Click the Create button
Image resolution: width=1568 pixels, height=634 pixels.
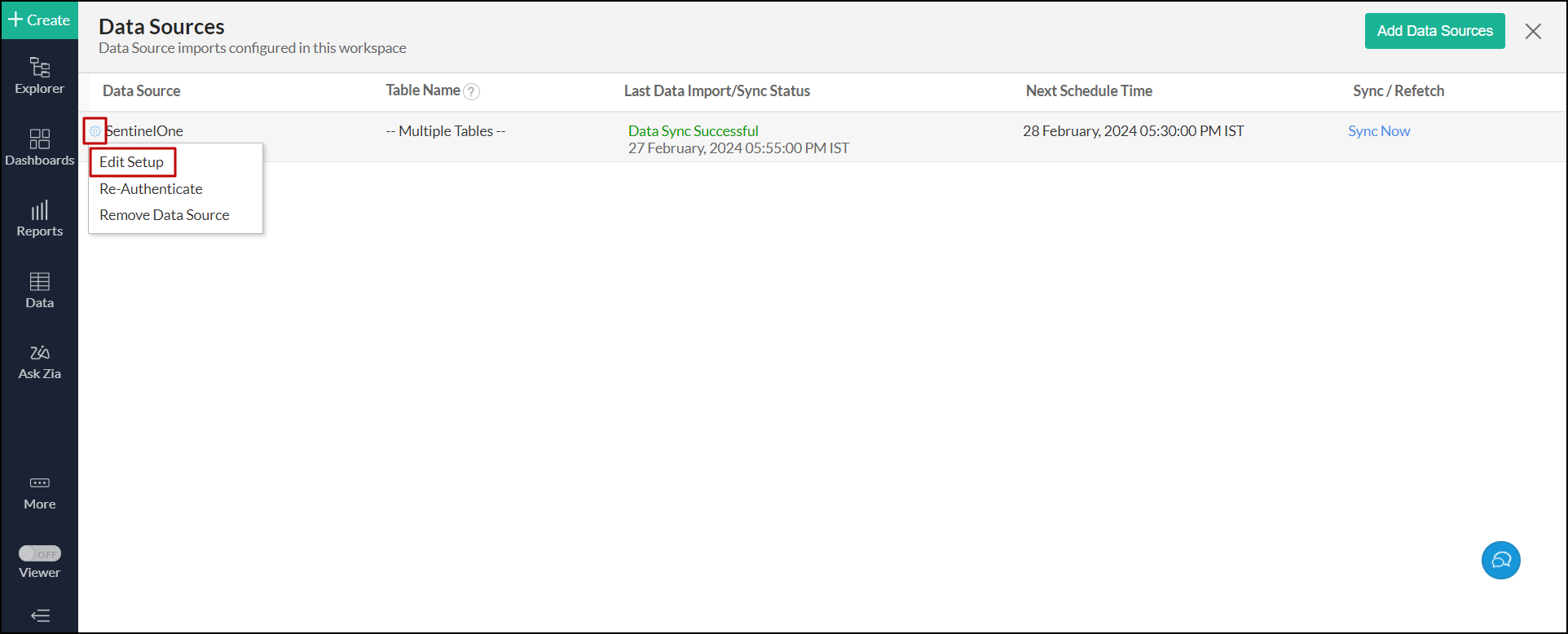pyautogui.click(x=39, y=20)
